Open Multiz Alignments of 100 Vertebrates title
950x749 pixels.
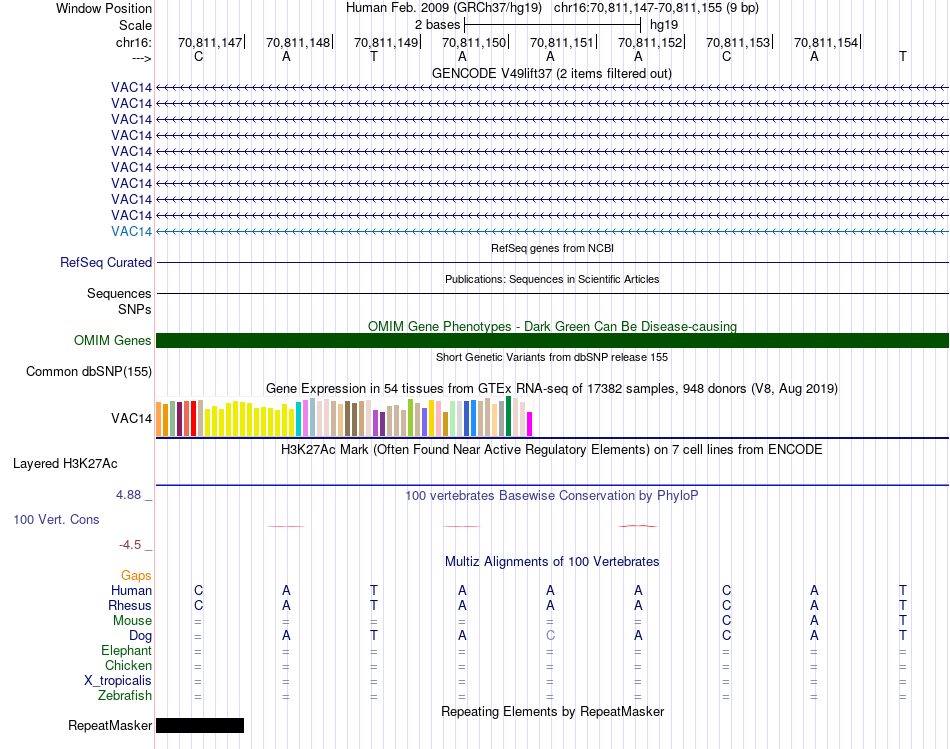552,562
